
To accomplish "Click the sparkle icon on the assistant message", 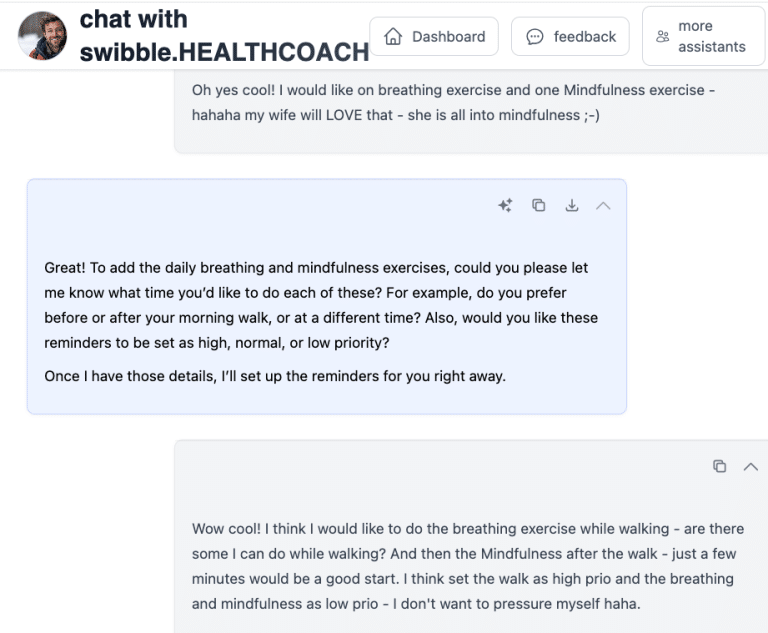I will point(505,205).
